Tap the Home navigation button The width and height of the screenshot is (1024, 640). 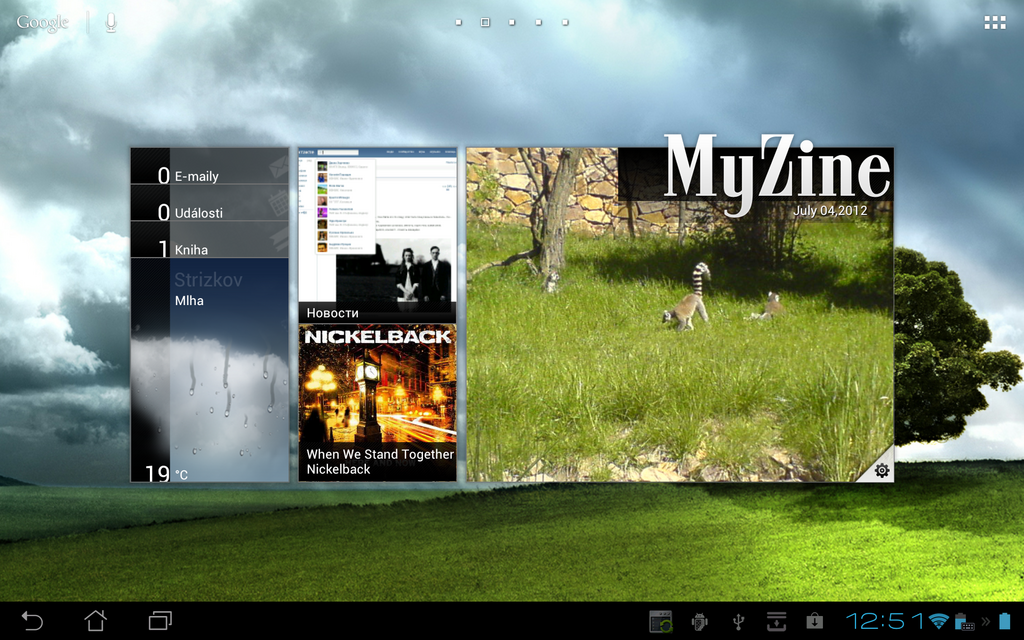pos(95,621)
